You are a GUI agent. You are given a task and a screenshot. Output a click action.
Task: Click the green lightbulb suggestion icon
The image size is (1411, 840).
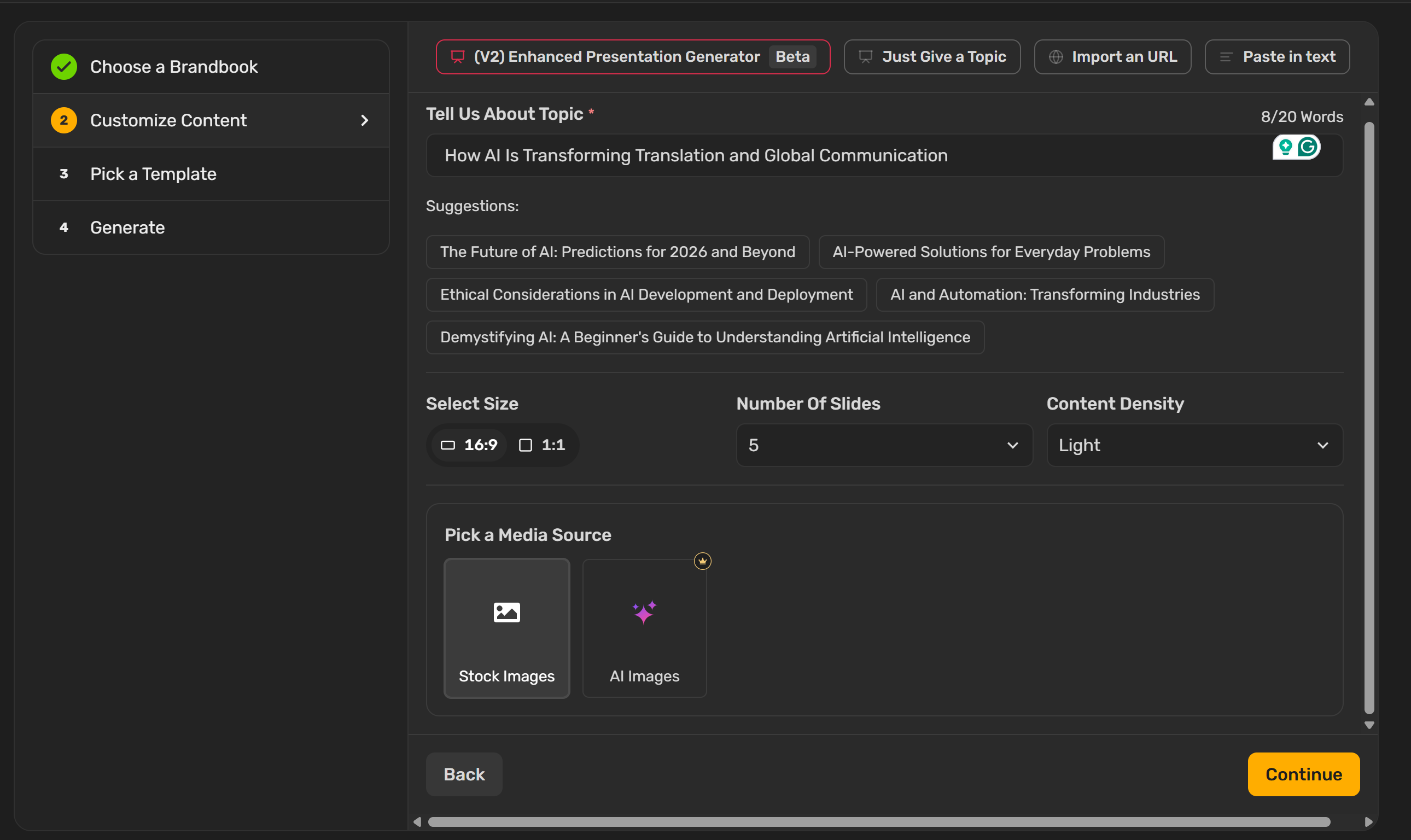(1285, 147)
